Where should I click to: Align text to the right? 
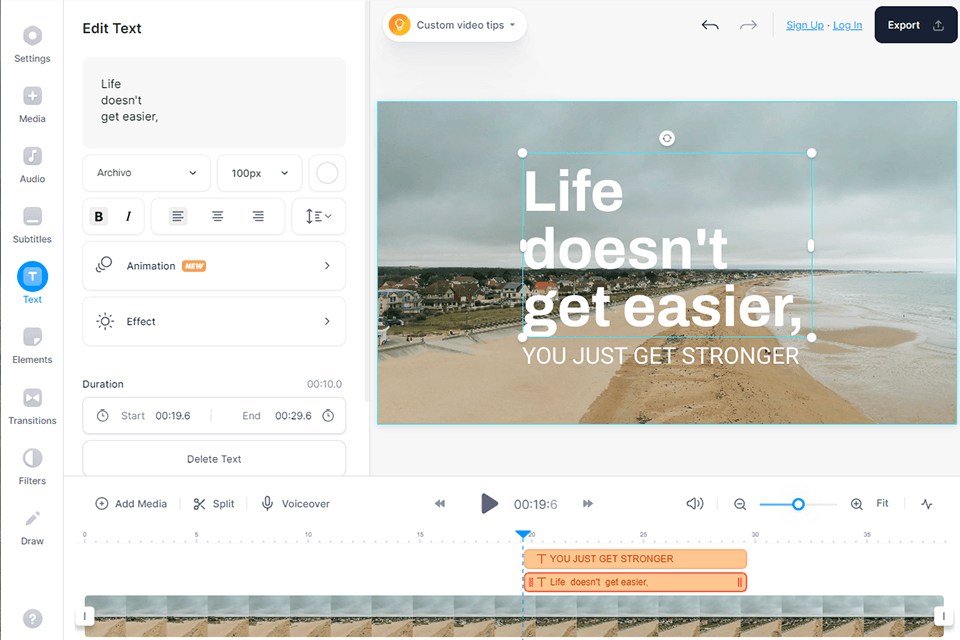[x=258, y=216]
